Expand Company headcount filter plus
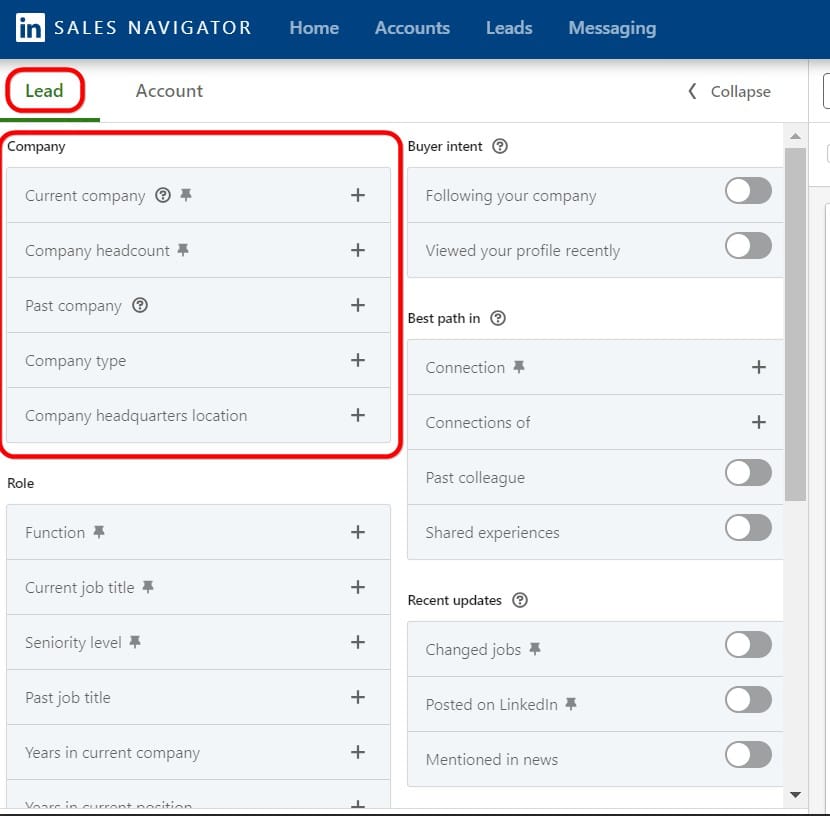This screenshot has width=830, height=816. pyautogui.click(x=358, y=250)
